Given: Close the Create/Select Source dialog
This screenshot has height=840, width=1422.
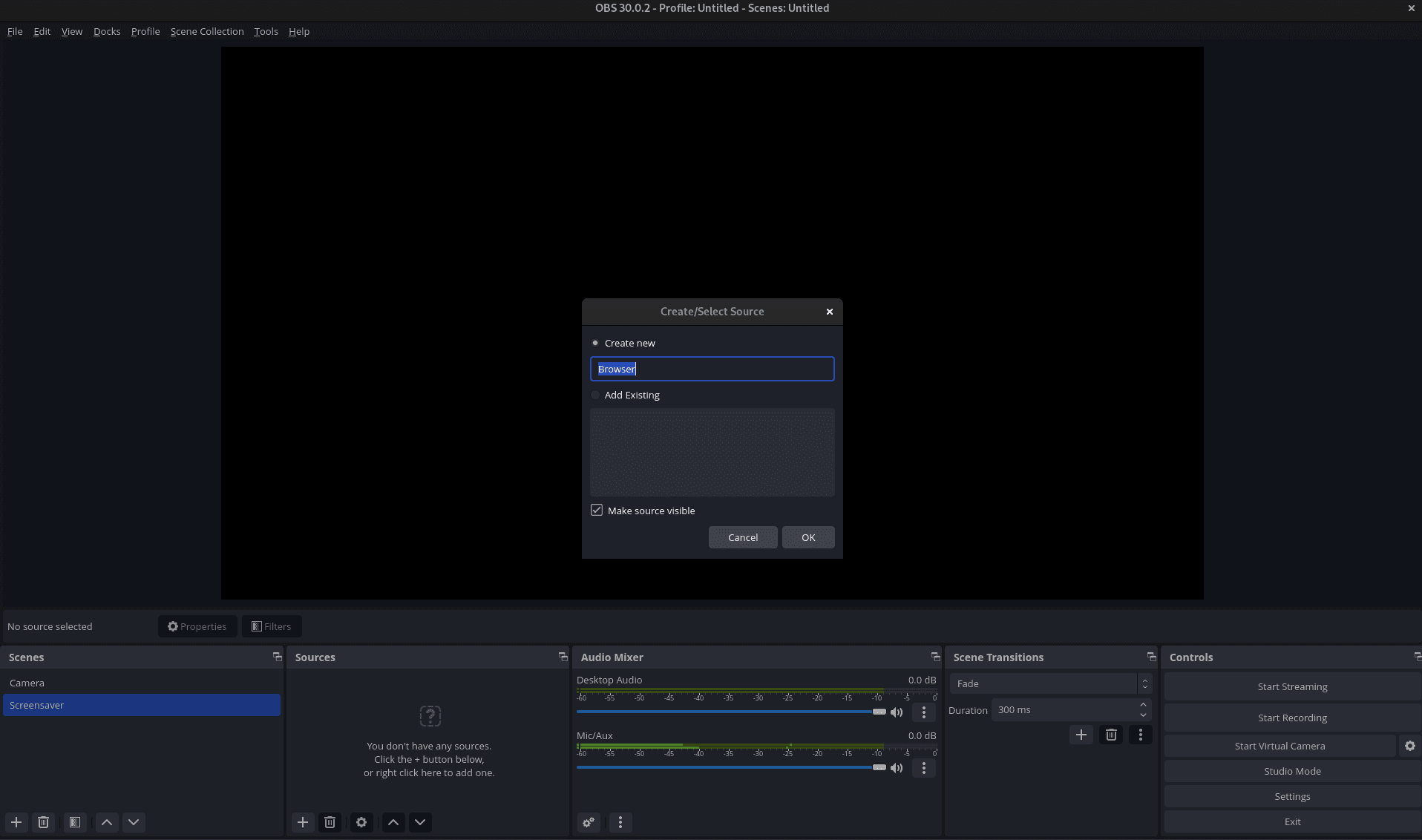Looking at the screenshot, I should click(830, 312).
